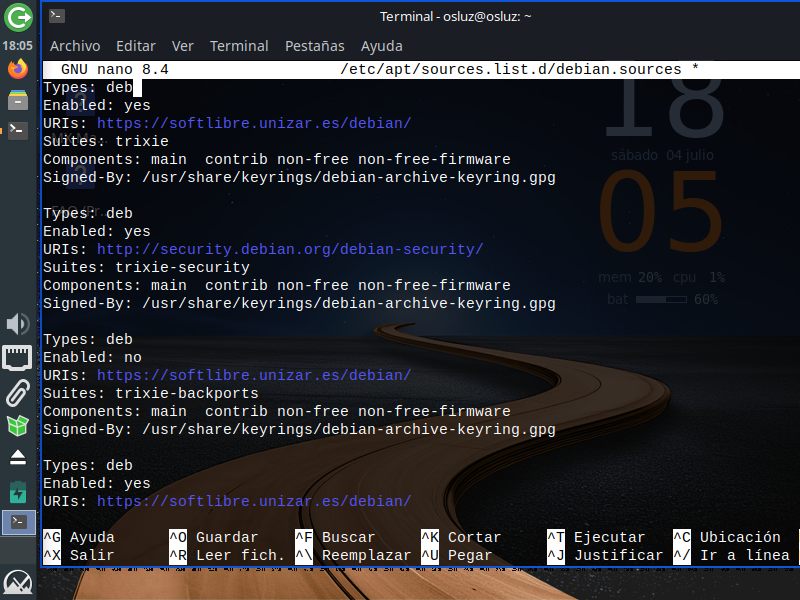Open the Terminal menu
Image resolution: width=800 pixels, height=600 pixels.
pos(239,46)
